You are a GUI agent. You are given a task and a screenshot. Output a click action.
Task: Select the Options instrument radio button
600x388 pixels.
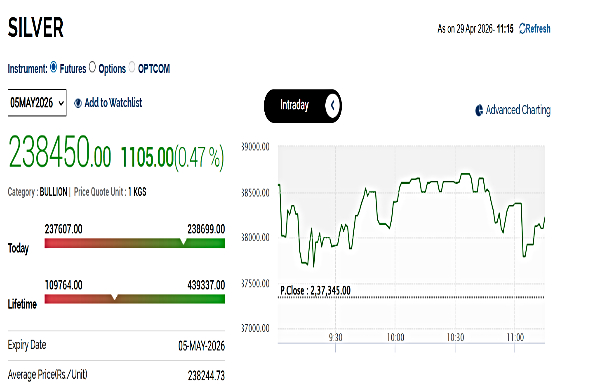pos(92,67)
